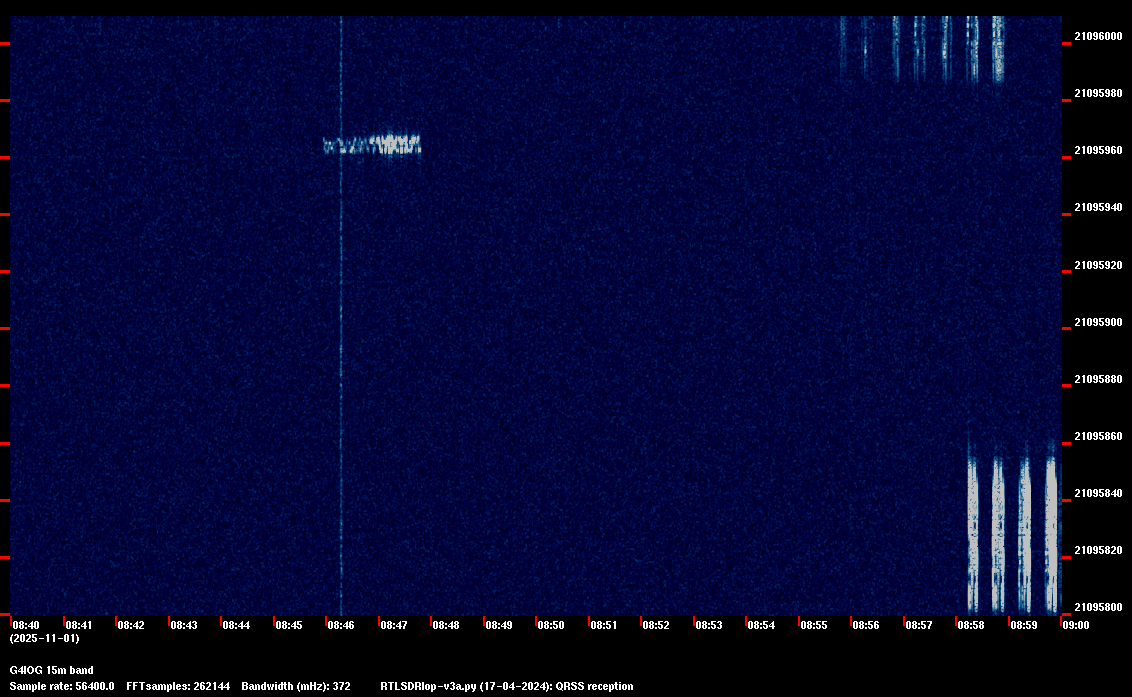Click the 08:57 time axis label
Screen dimensions: 1132x697
tap(918, 625)
